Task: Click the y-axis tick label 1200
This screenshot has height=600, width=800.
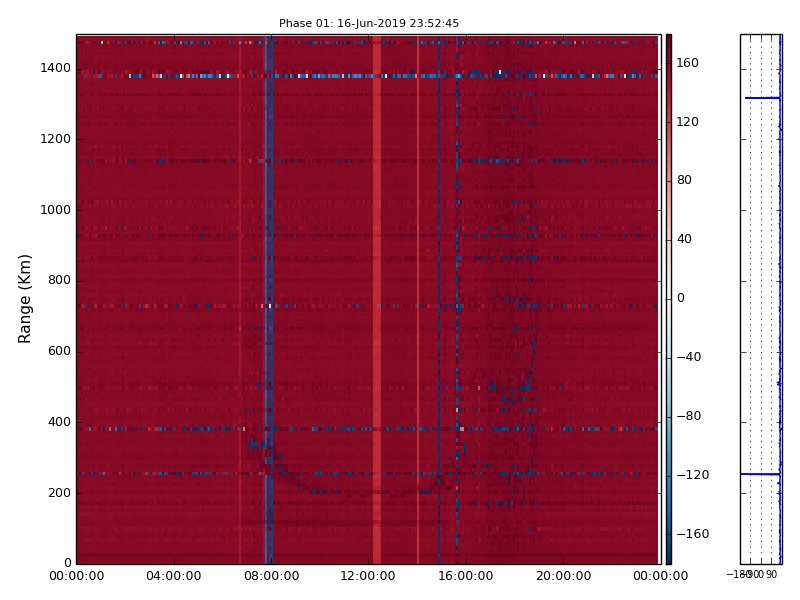Action: pos(55,139)
